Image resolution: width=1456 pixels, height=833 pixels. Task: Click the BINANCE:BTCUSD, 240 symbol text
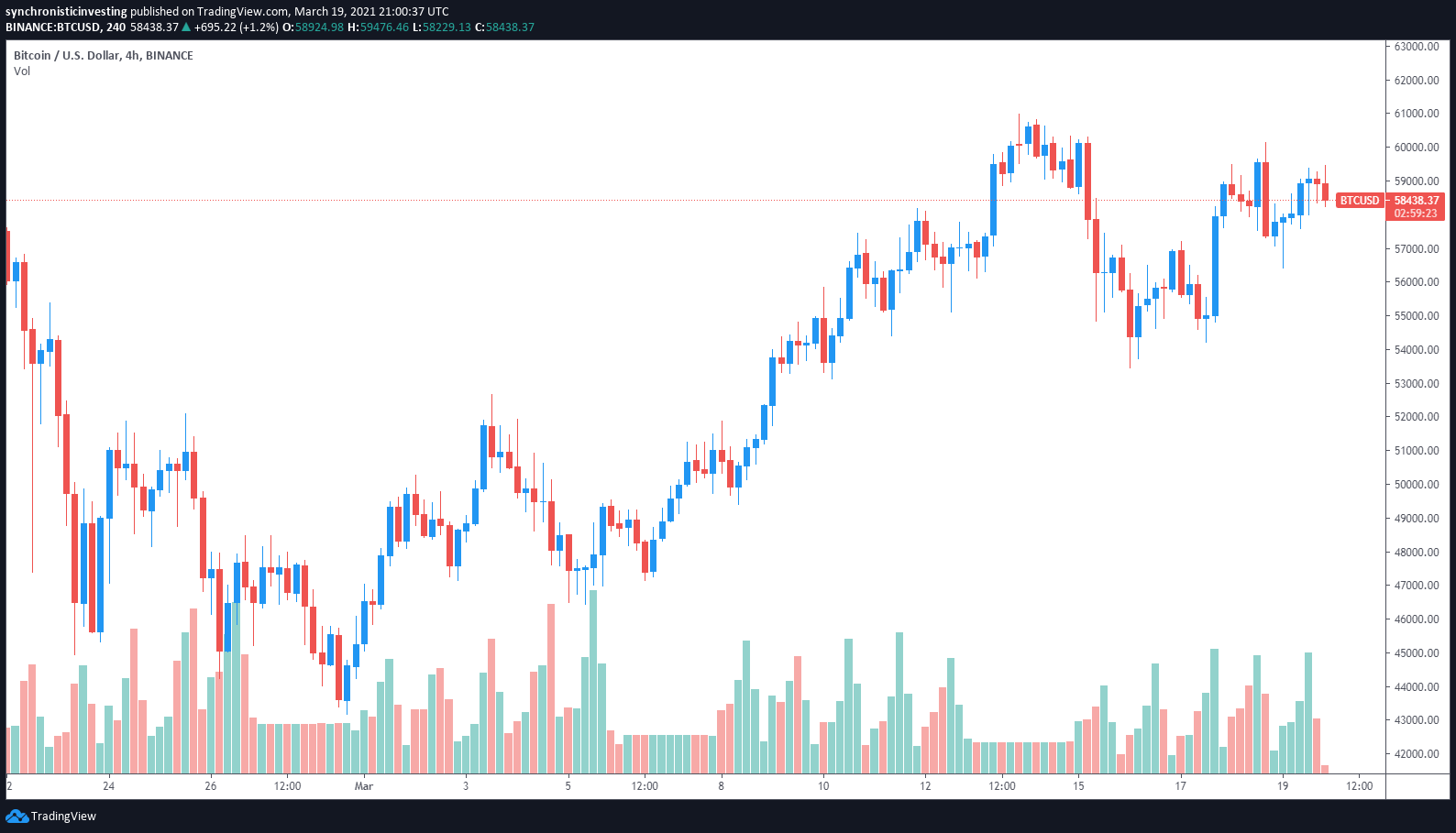[66, 27]
